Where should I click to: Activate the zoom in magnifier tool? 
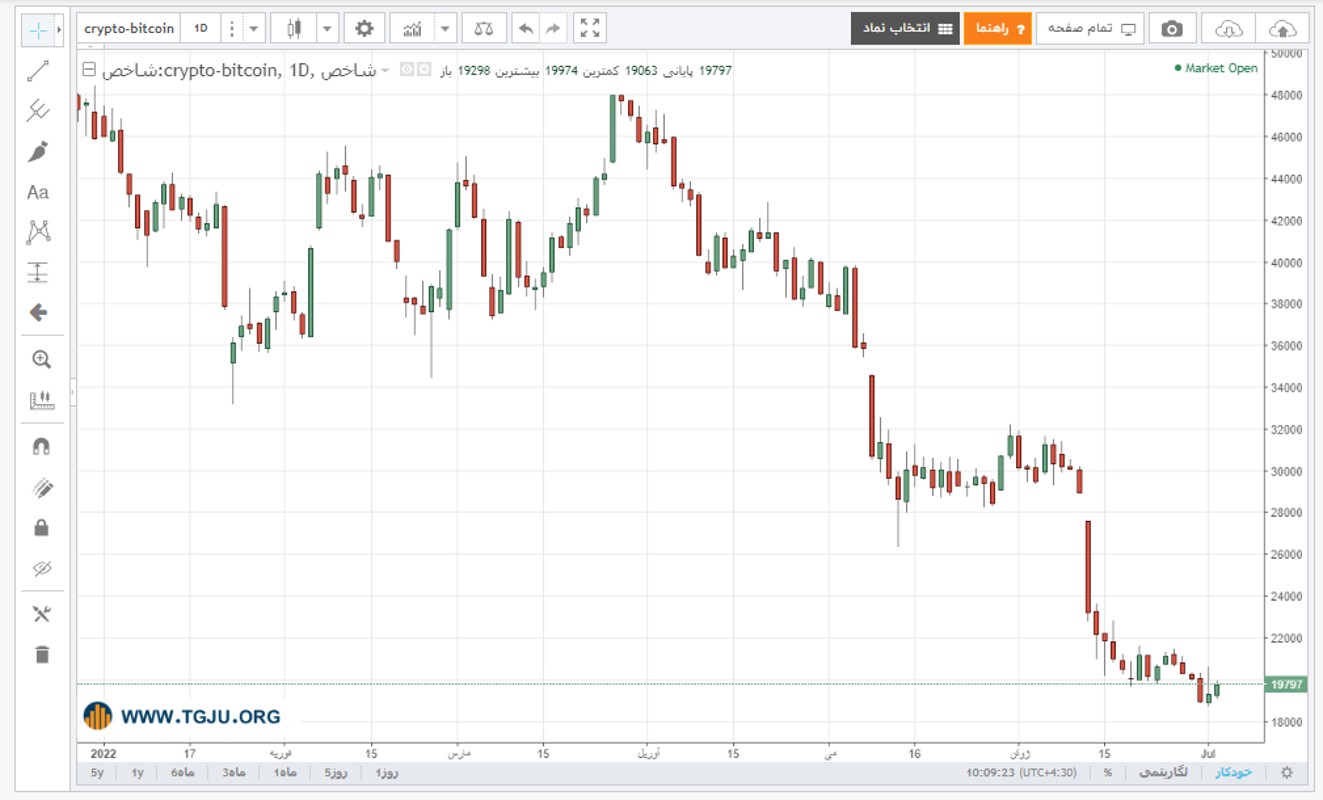click(x=41, y=360)
